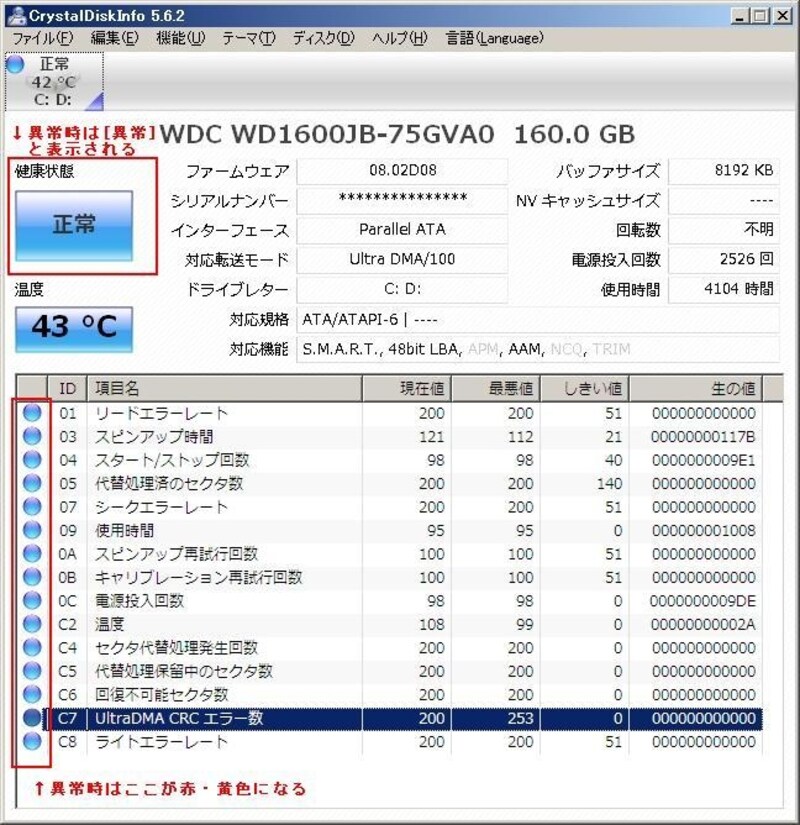Viewport: 800px width, 825px height.
Task: Click the 項目名 column header
Action: (224, 388)
